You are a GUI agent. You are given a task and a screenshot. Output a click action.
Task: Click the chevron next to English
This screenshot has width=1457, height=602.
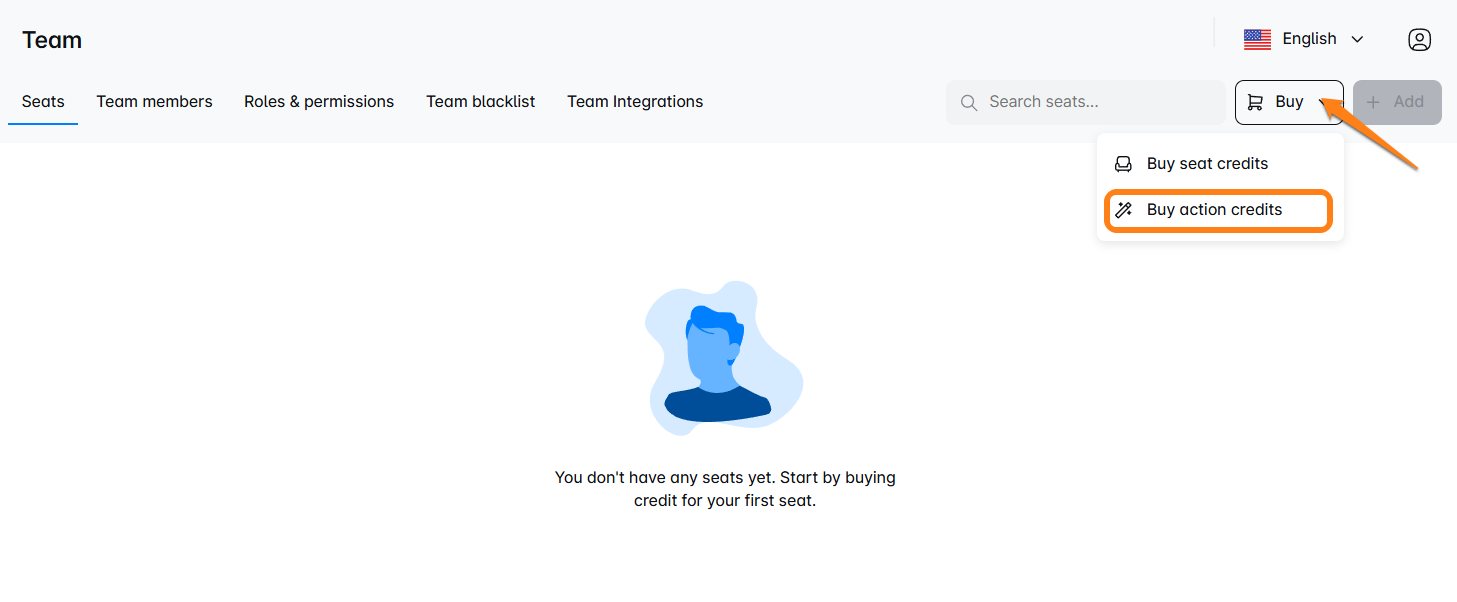tap(1357, 40)
